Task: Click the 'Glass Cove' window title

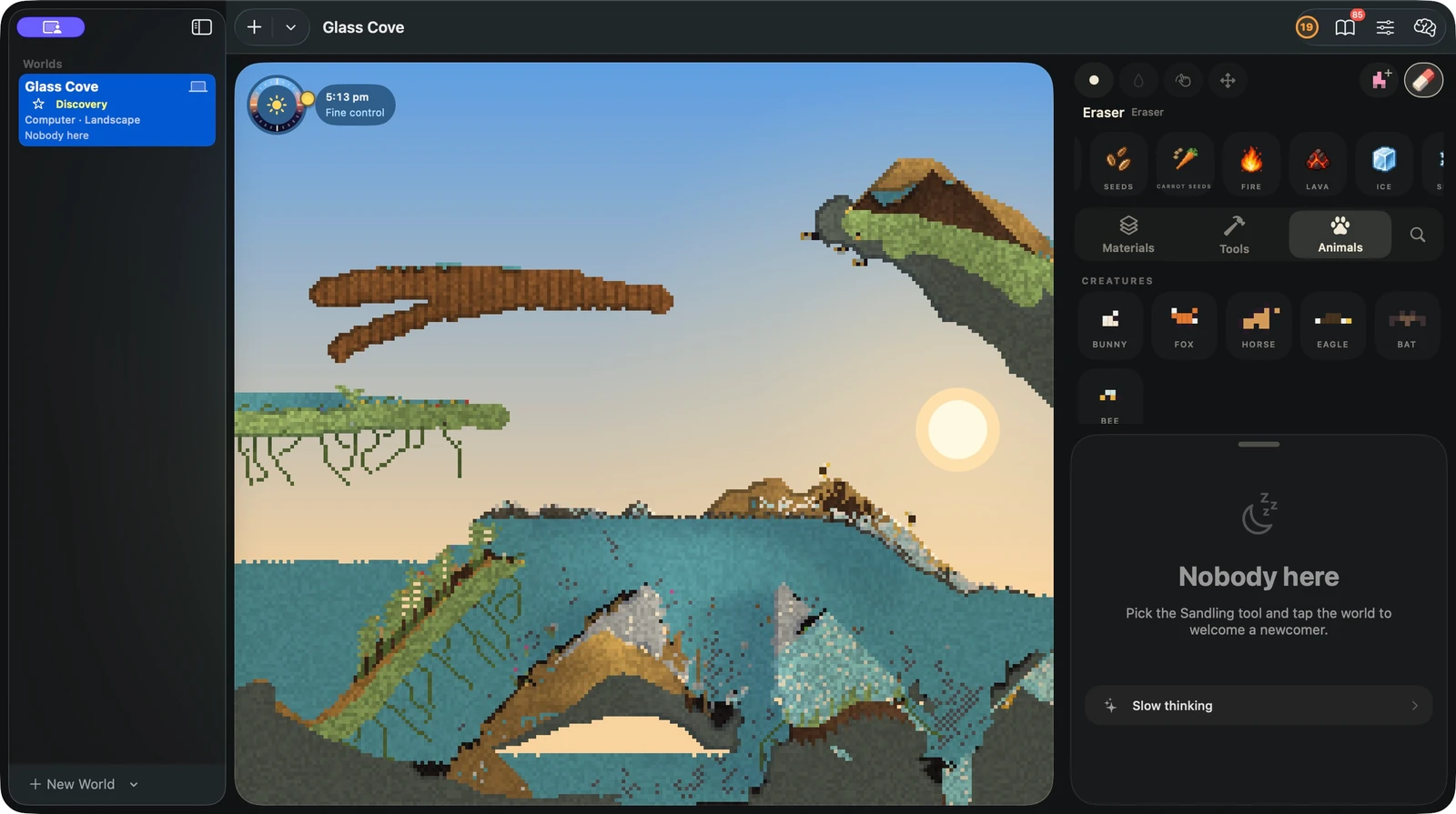Action: (x=363, y=27)
